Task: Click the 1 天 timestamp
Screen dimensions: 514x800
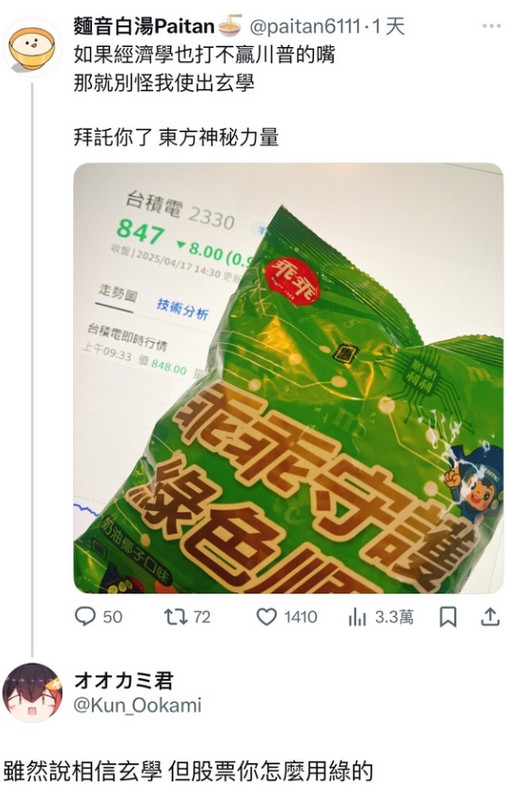Action: [x=388, y=27]
